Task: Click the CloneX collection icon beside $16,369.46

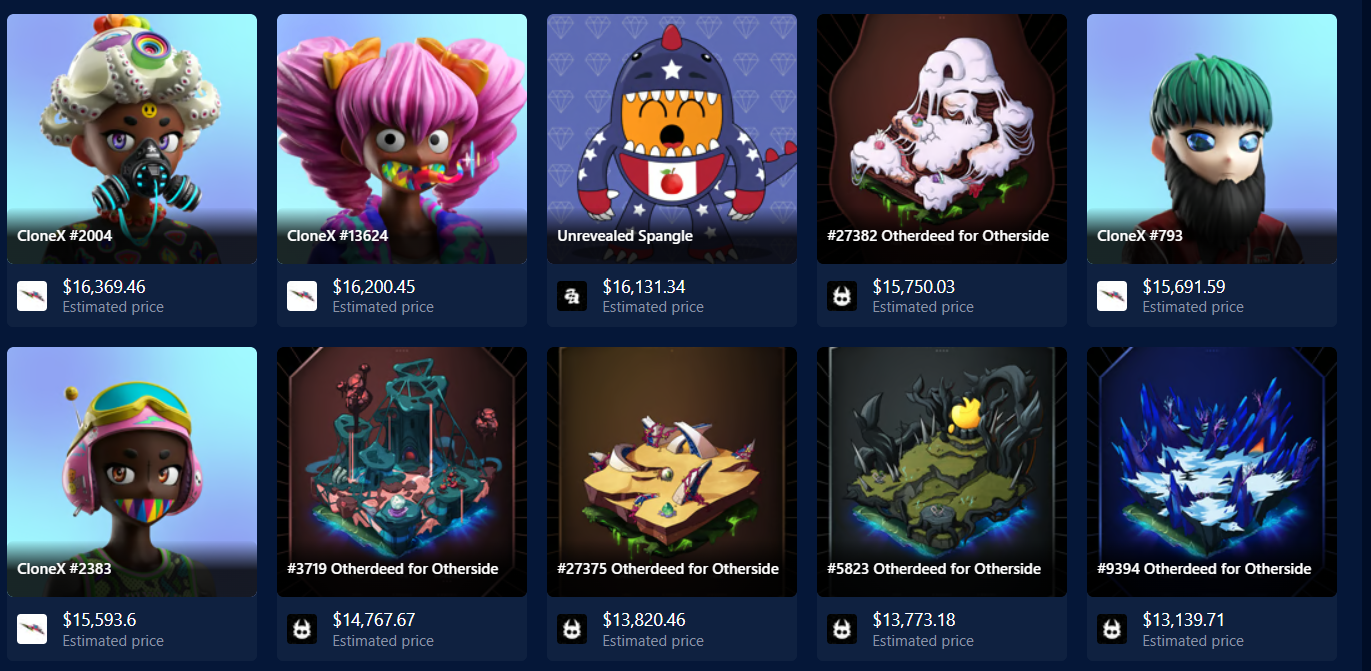Action: click(x=32, y=296)
